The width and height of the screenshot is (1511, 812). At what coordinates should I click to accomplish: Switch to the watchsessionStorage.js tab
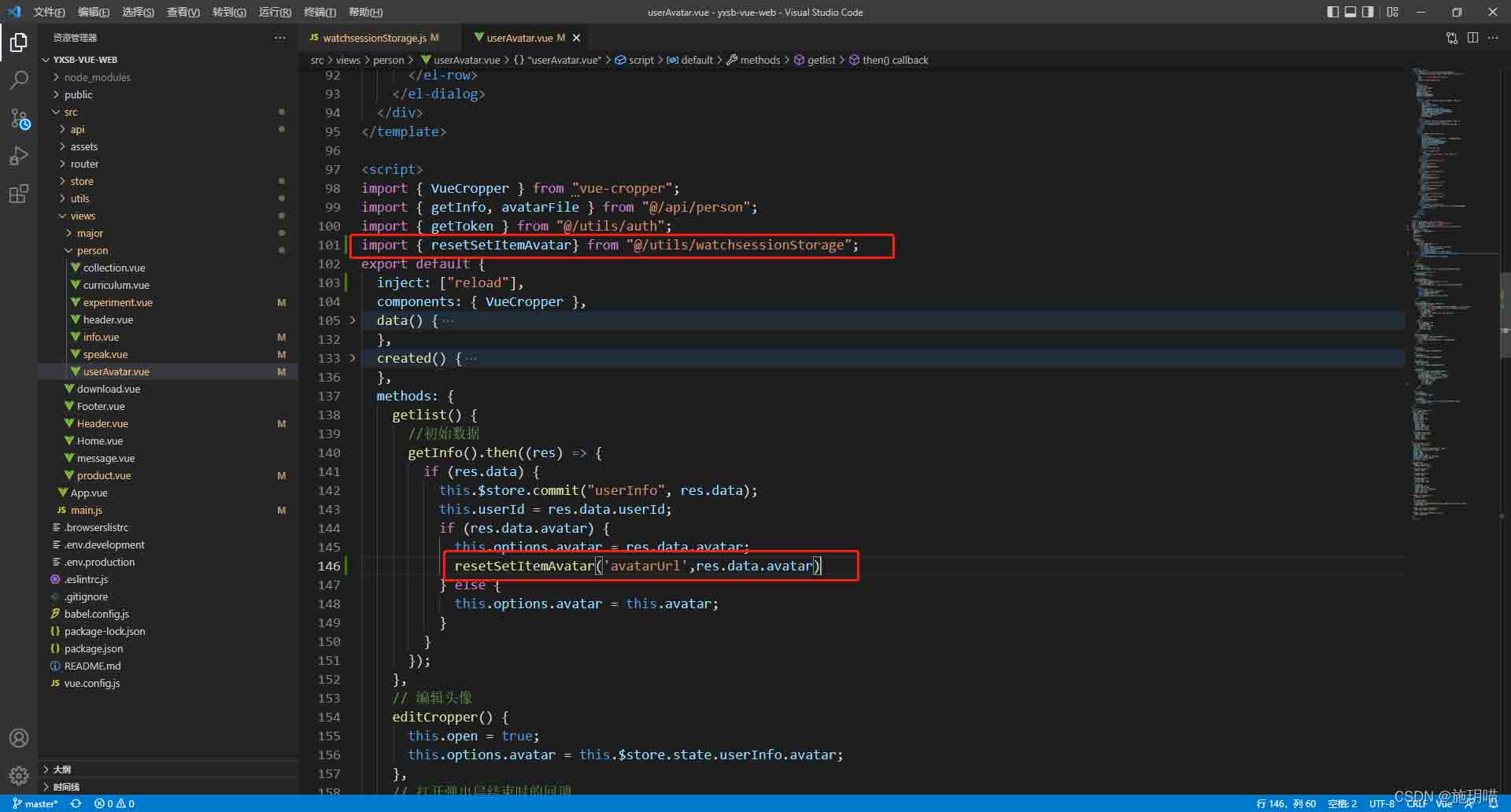click(374, 38)
